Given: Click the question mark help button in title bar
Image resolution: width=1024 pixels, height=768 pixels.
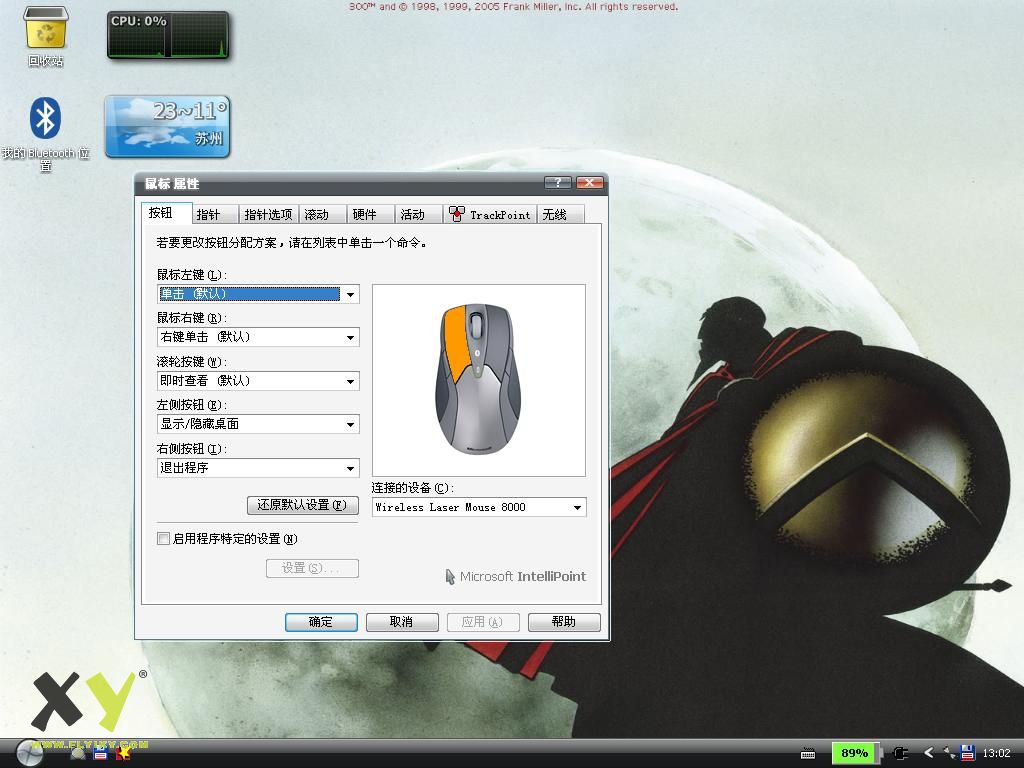Looking at the screenshot, I should [558, 183].
